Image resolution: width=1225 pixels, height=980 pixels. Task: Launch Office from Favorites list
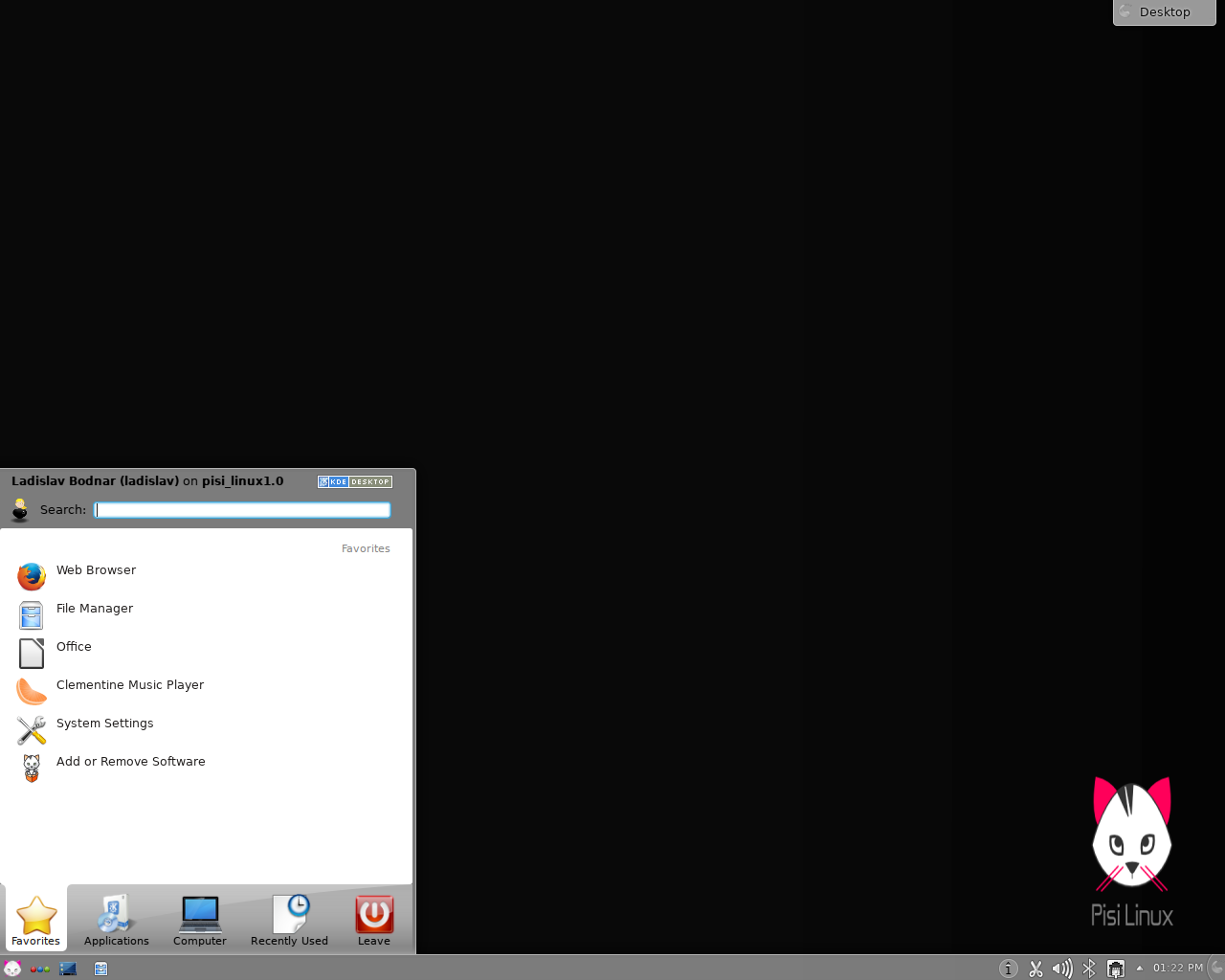(x=206, y=653)
